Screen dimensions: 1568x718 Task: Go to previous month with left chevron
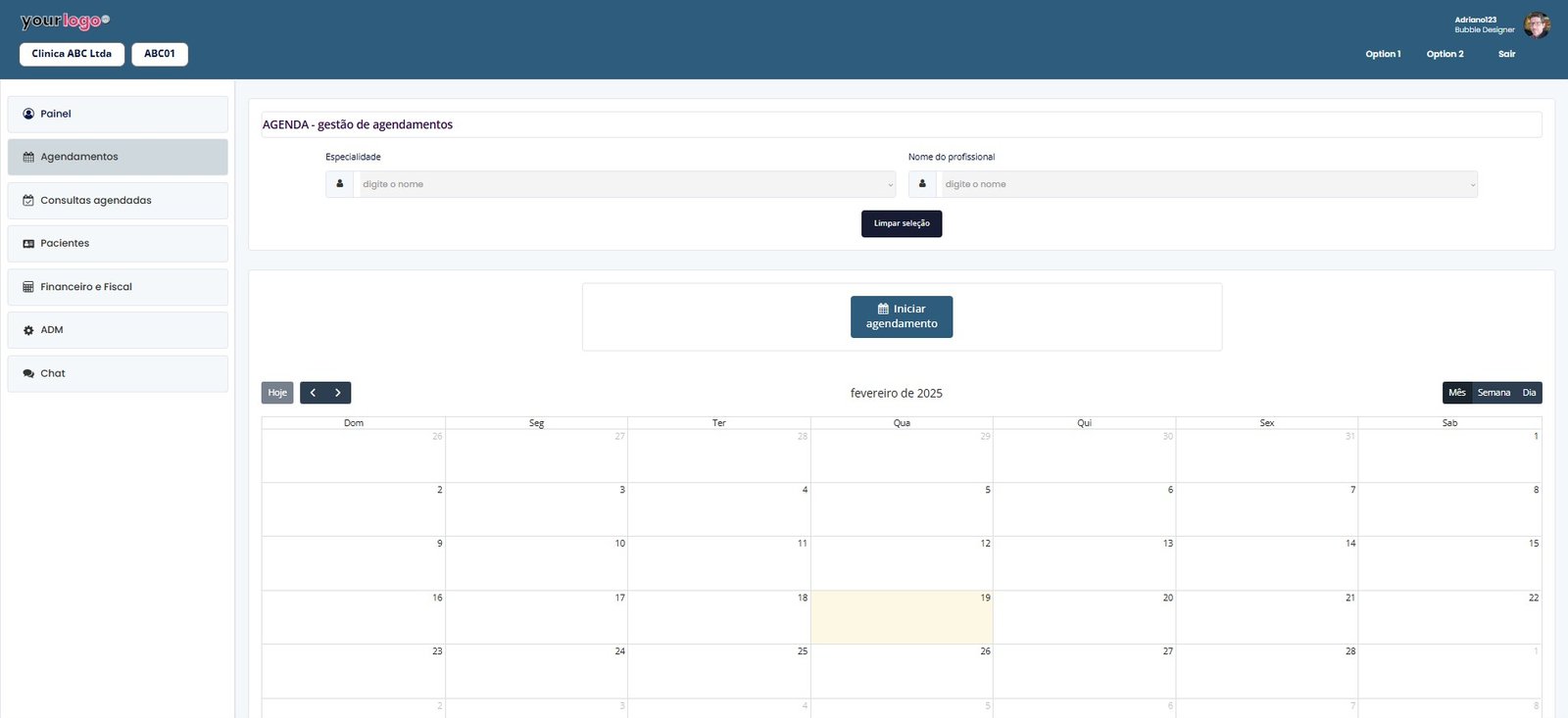(313, 393)
